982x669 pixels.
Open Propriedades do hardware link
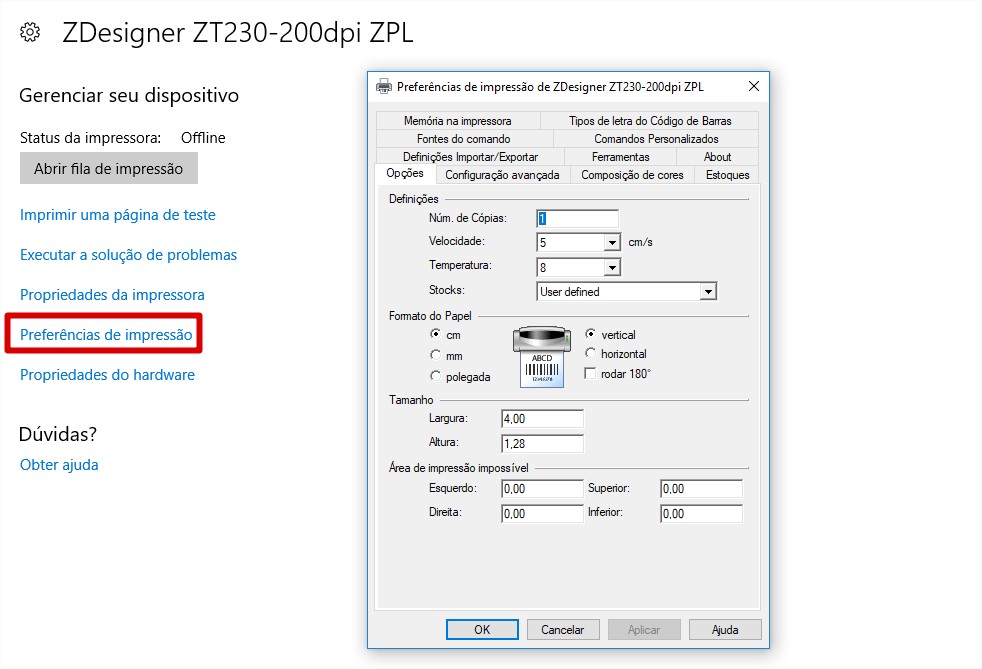[x=107, y=375]
